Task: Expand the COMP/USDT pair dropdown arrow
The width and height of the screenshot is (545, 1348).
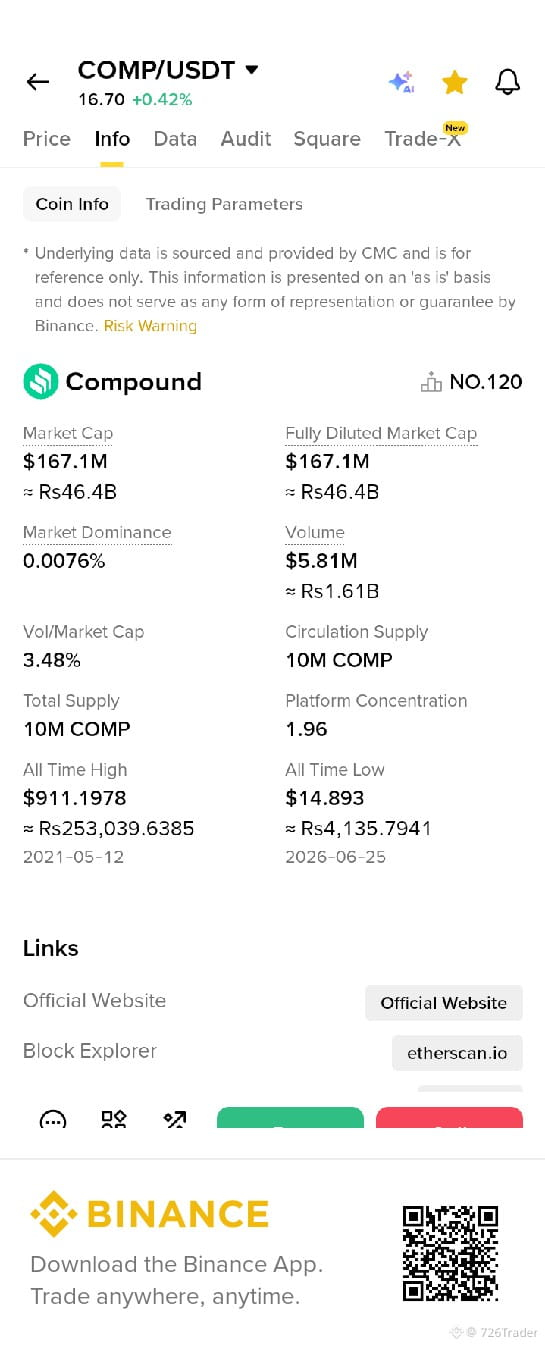Action: (x=252, y=70)
